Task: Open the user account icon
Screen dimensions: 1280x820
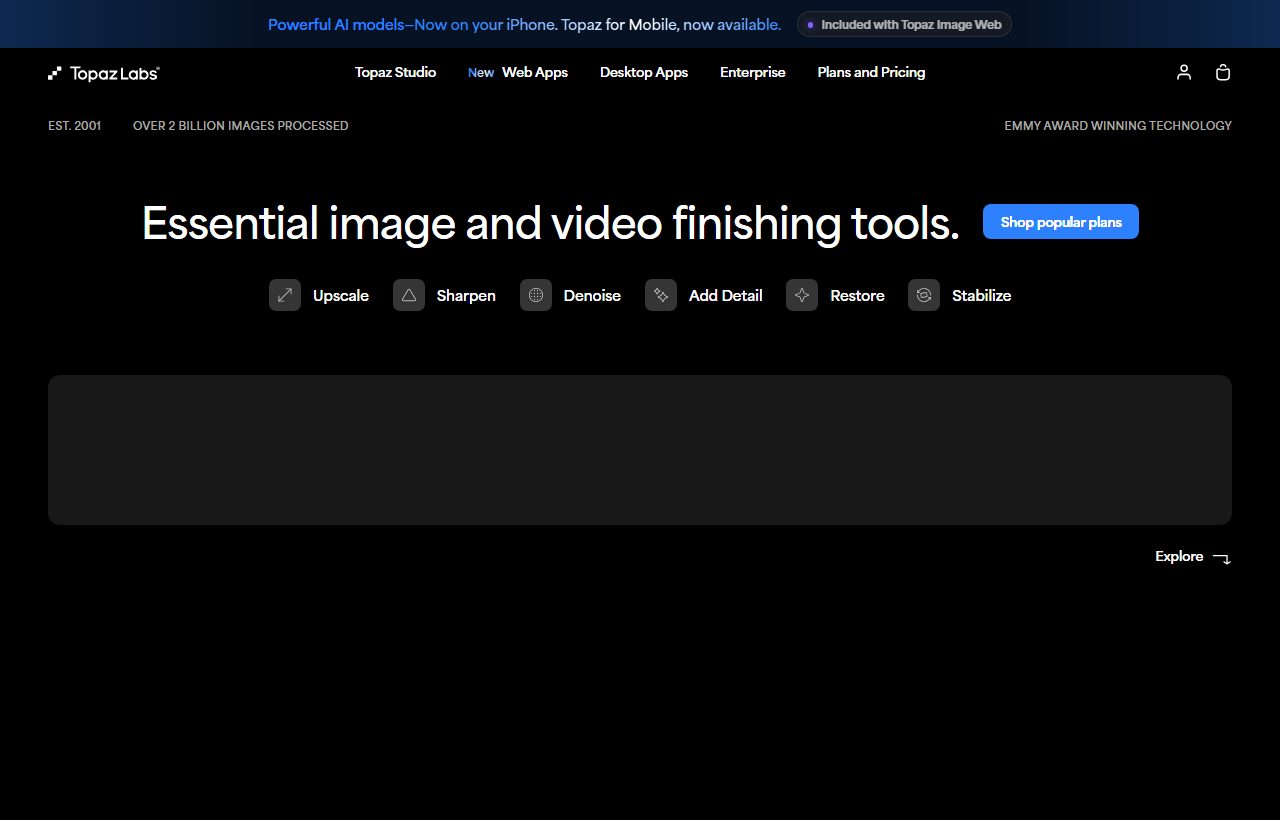Action: click(1184, 72)
